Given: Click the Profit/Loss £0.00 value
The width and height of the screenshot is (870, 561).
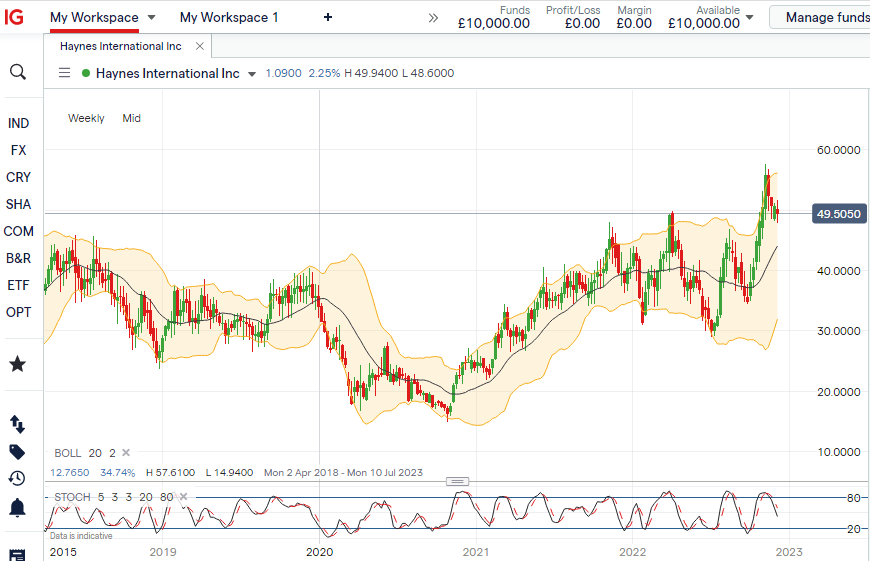Looking at the screenshot, I should pyautogui.click(x=583, y=23).
